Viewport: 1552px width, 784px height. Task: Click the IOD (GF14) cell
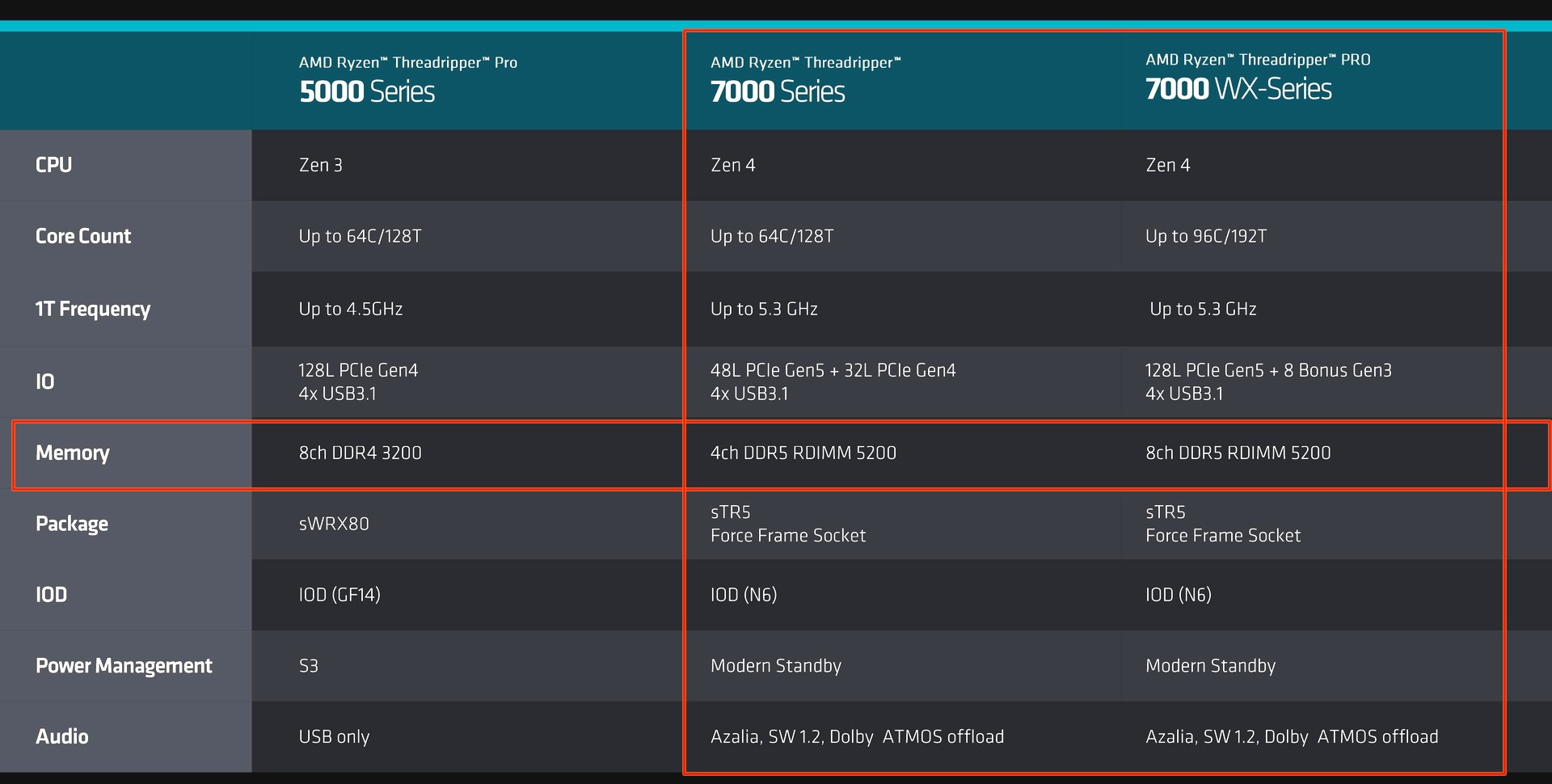339,595
